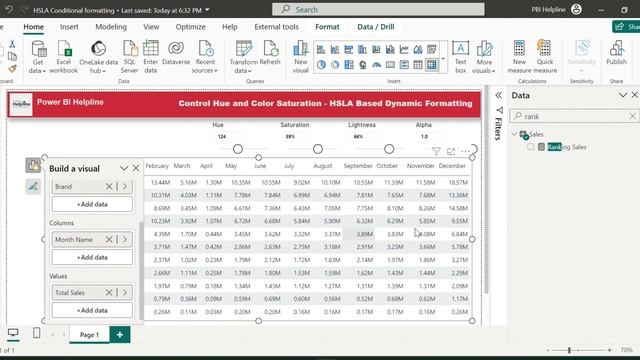This screenshot has height=360, width=640.
Task: Switch to mobile layout view icon
Action: point(36,333)
